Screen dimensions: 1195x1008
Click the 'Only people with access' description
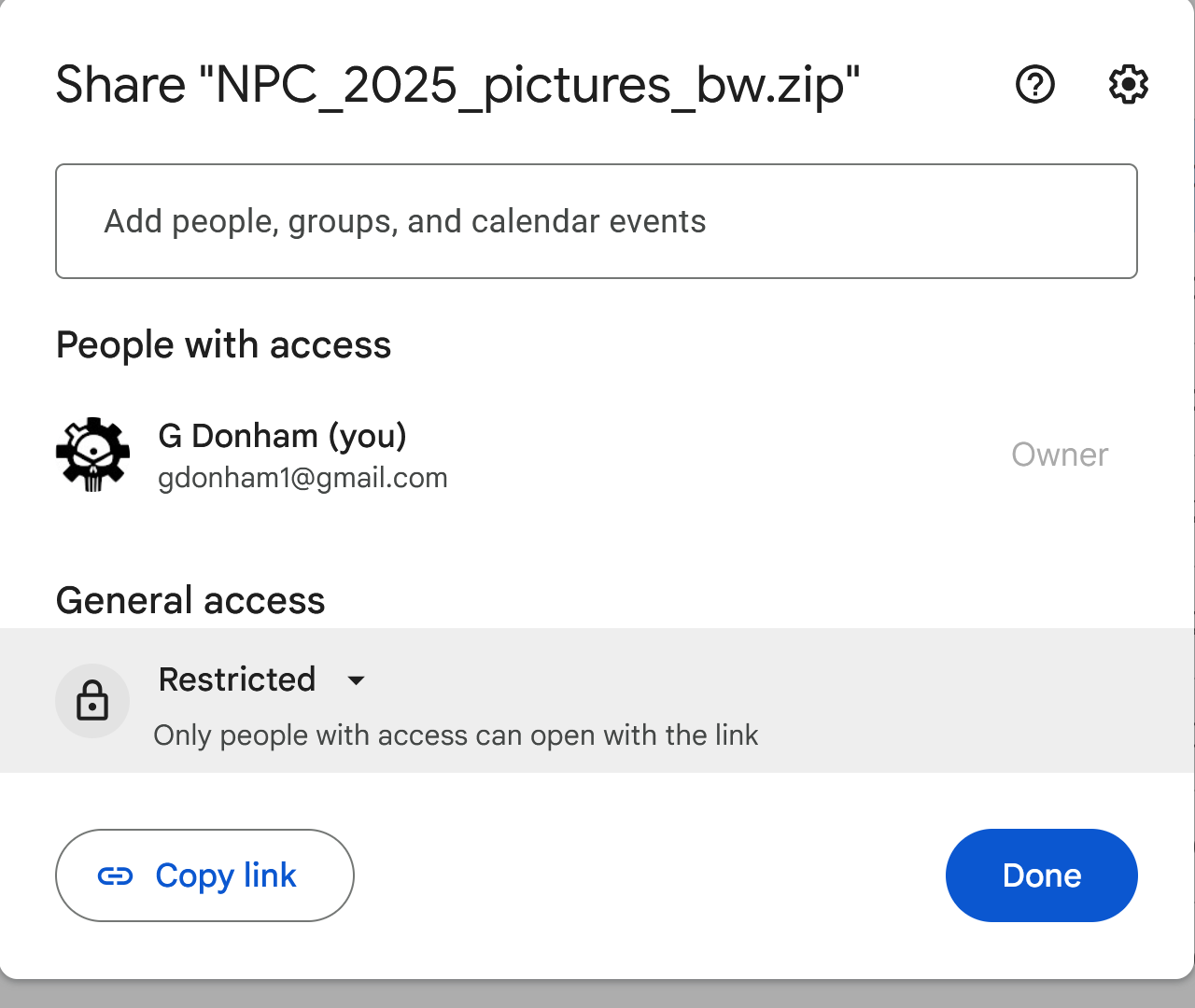click(x=456, y=735)
